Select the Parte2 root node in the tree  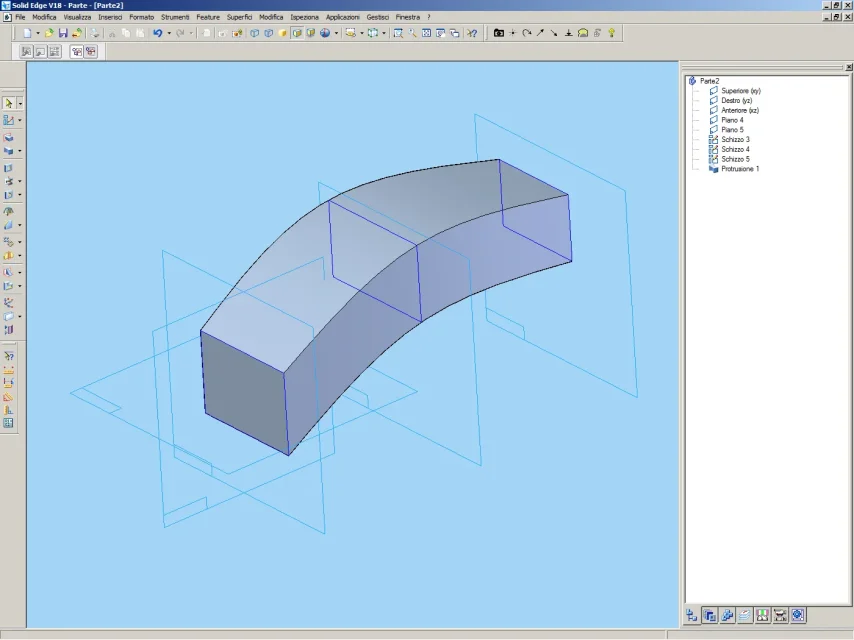pyautogui.click(x=710, y=81)
